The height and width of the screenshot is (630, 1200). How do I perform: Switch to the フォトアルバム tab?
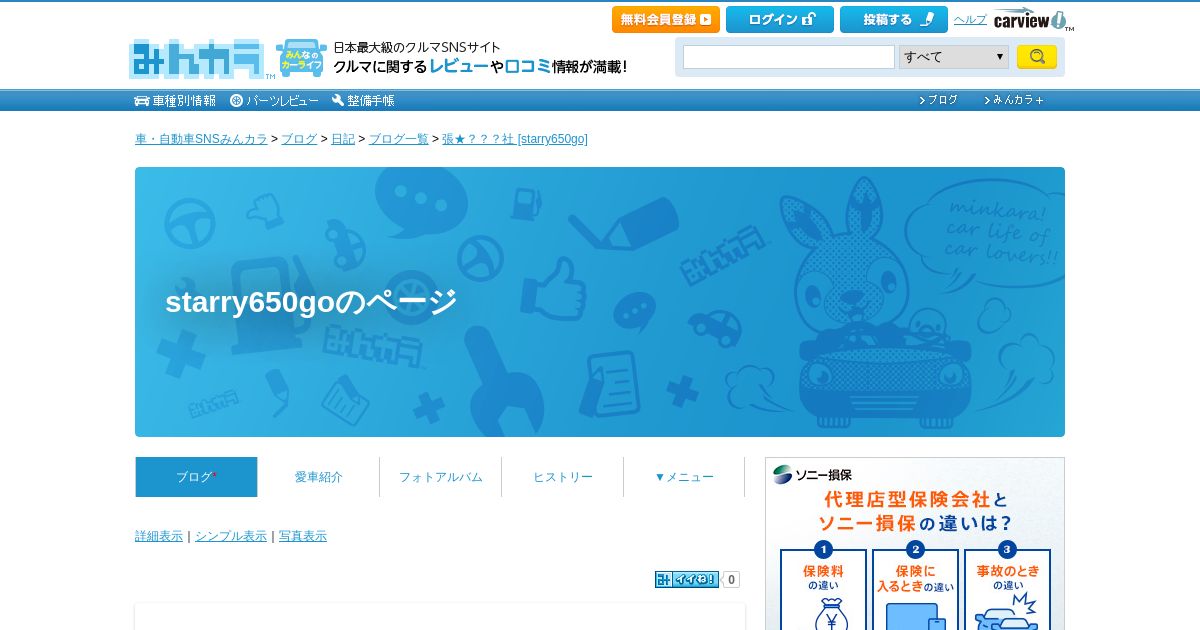[440, 477]
